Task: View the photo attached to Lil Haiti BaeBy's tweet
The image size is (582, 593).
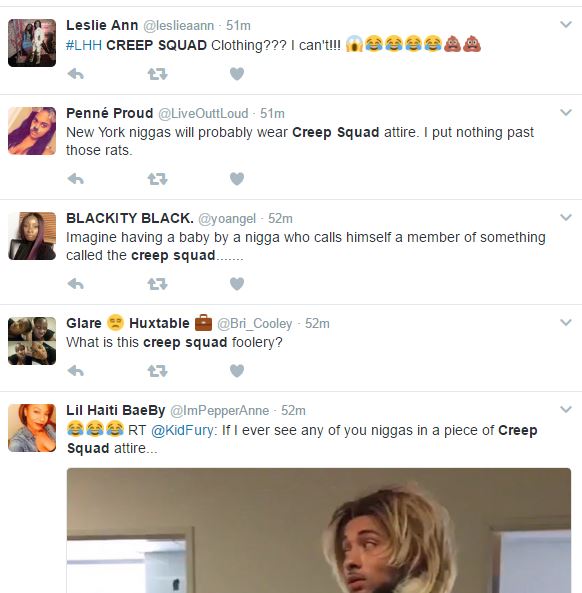Action: (x=319, y=530)
